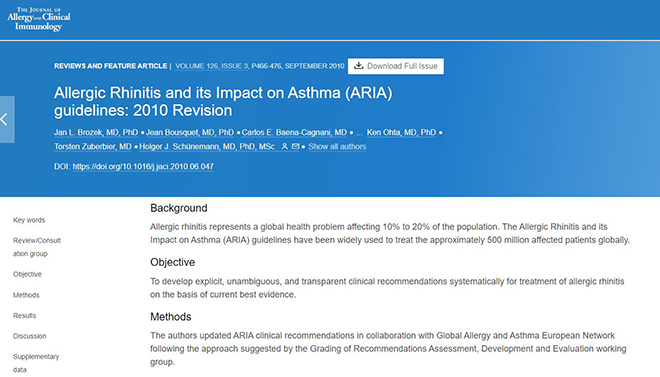Jump to Key words section in sidebar
Screen dimensions: 660x377
point(29,220)
